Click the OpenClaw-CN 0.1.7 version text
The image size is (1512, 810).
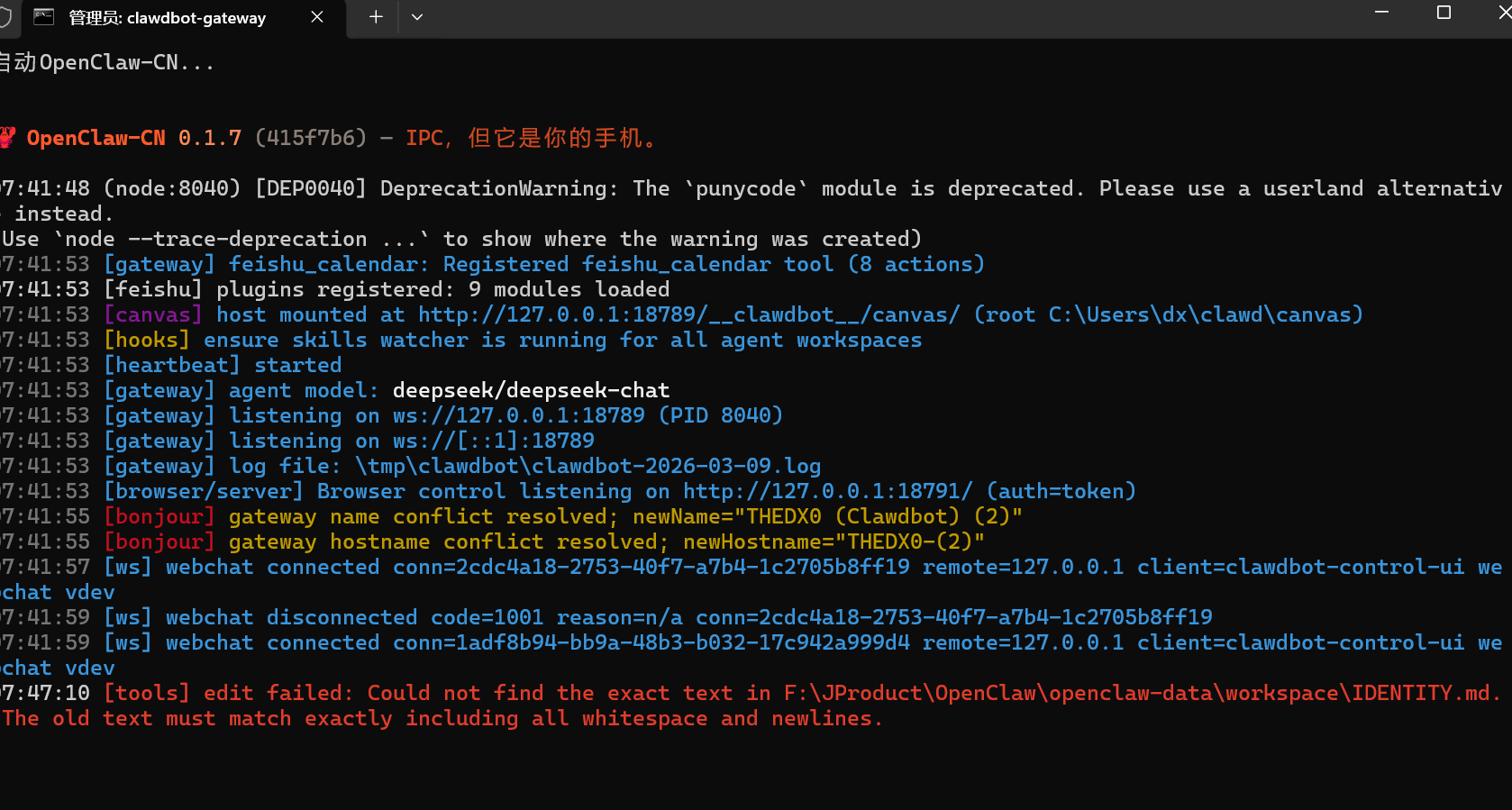point(134,138)
